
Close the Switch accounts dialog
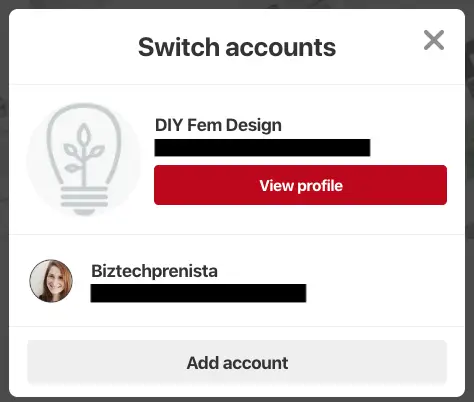434,40
